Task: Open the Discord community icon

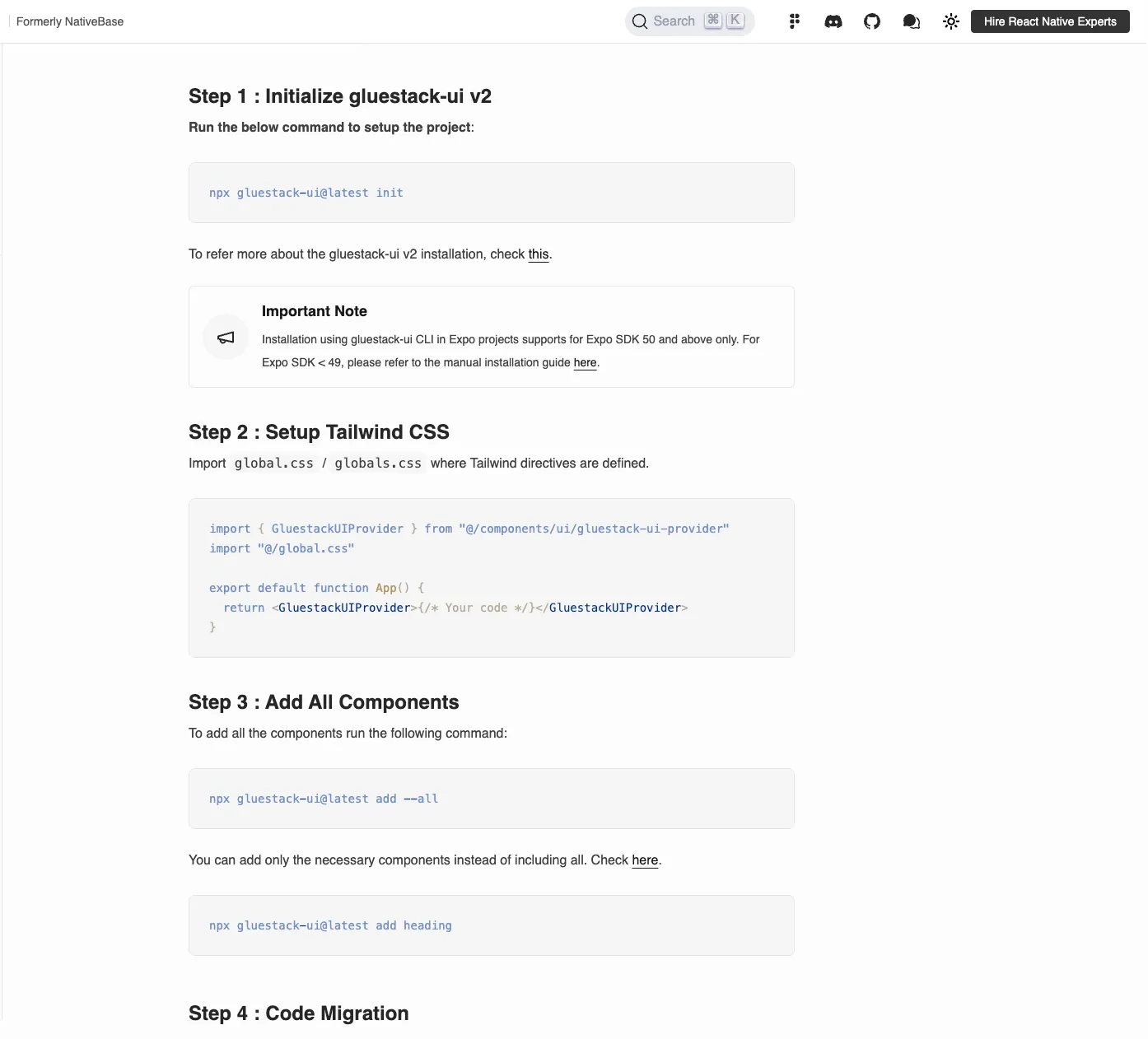Action: (x=833, y=21)
